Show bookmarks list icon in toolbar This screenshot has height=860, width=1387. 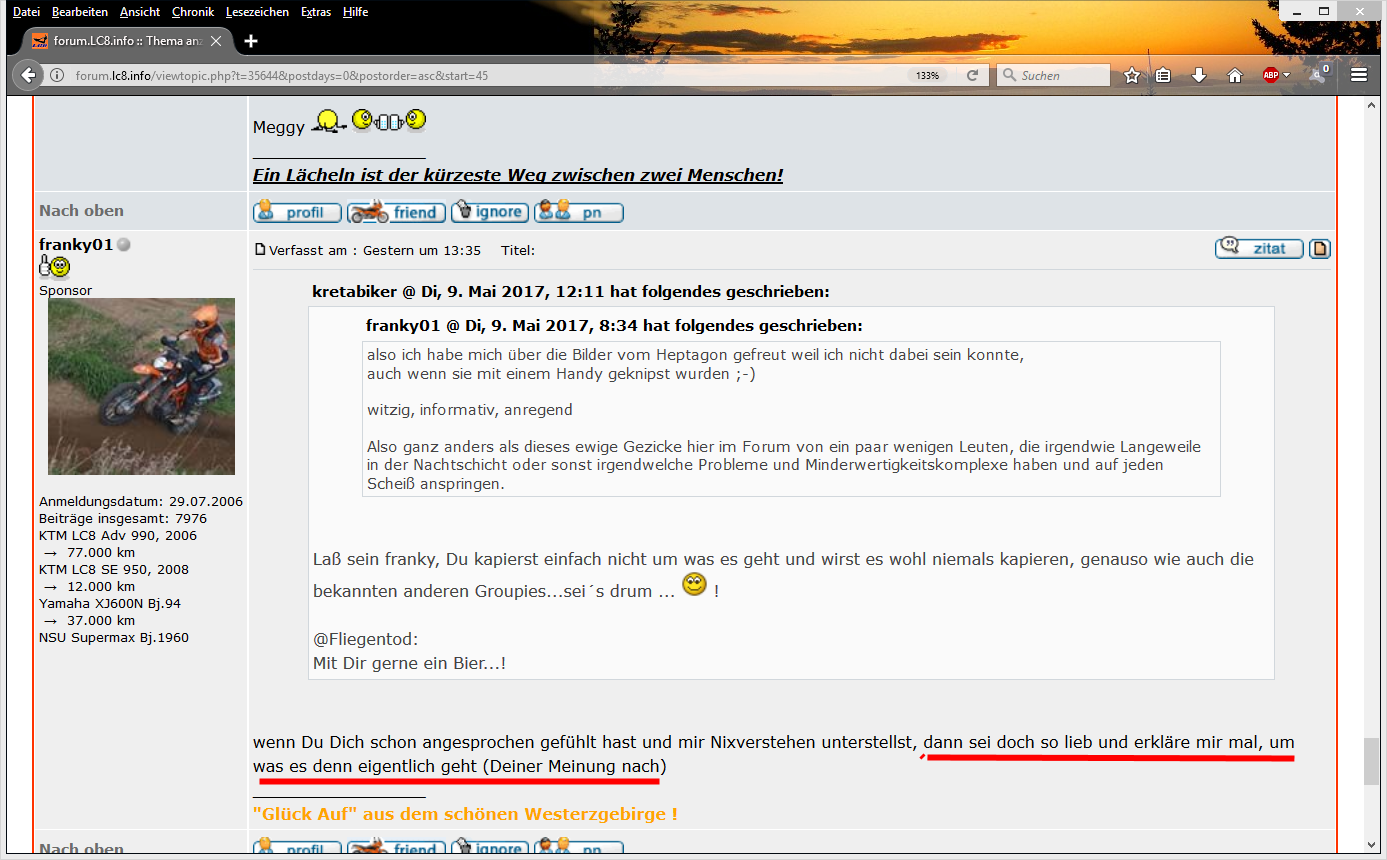(x=1163, y=75)
